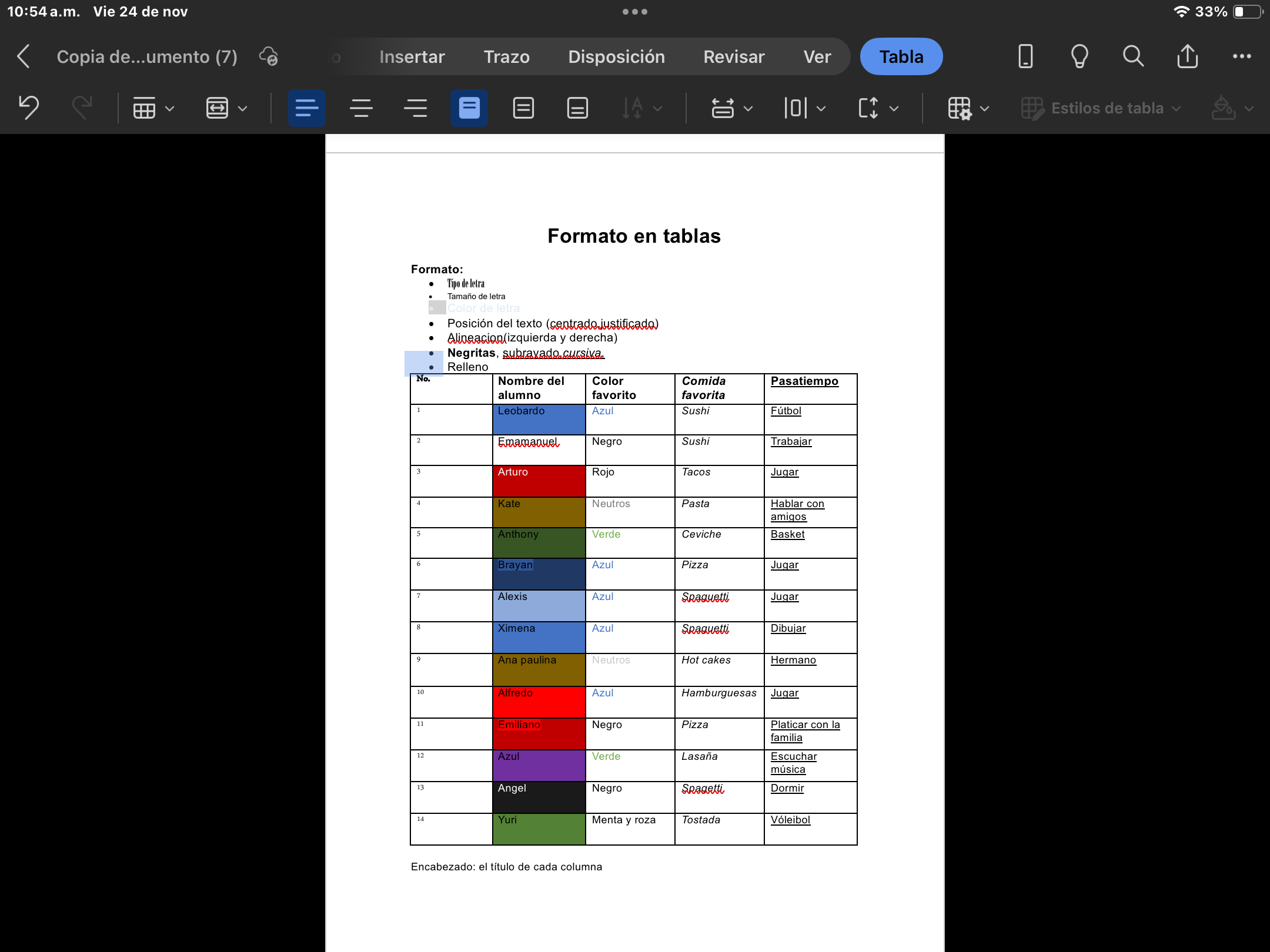Open the lightbulb Tell Me icon
The height and width of the screenshot is (952, 1270).
1079,56
